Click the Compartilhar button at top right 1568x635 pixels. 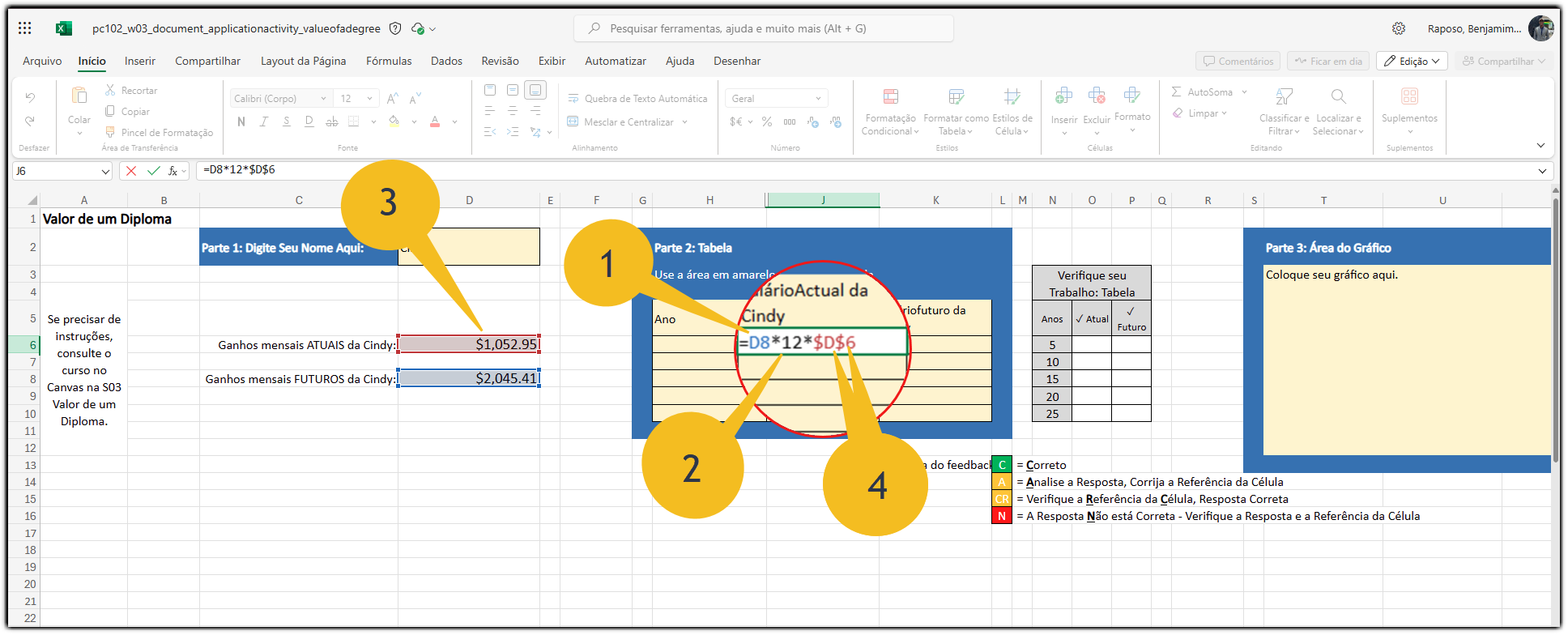[x=1504, y=61]
